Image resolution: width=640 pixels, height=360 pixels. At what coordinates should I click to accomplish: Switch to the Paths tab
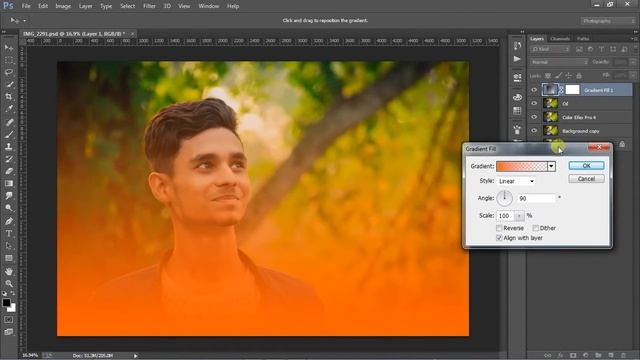[583, 39]
